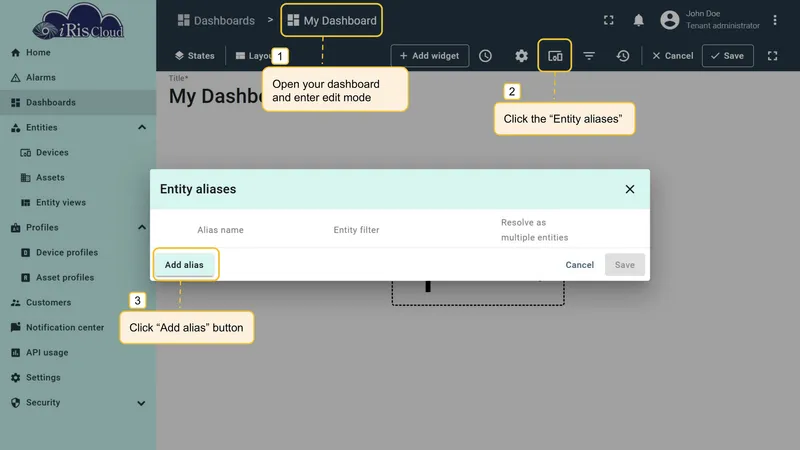Open the States button in toolbar
800x450 pixels.
[194, 56]
